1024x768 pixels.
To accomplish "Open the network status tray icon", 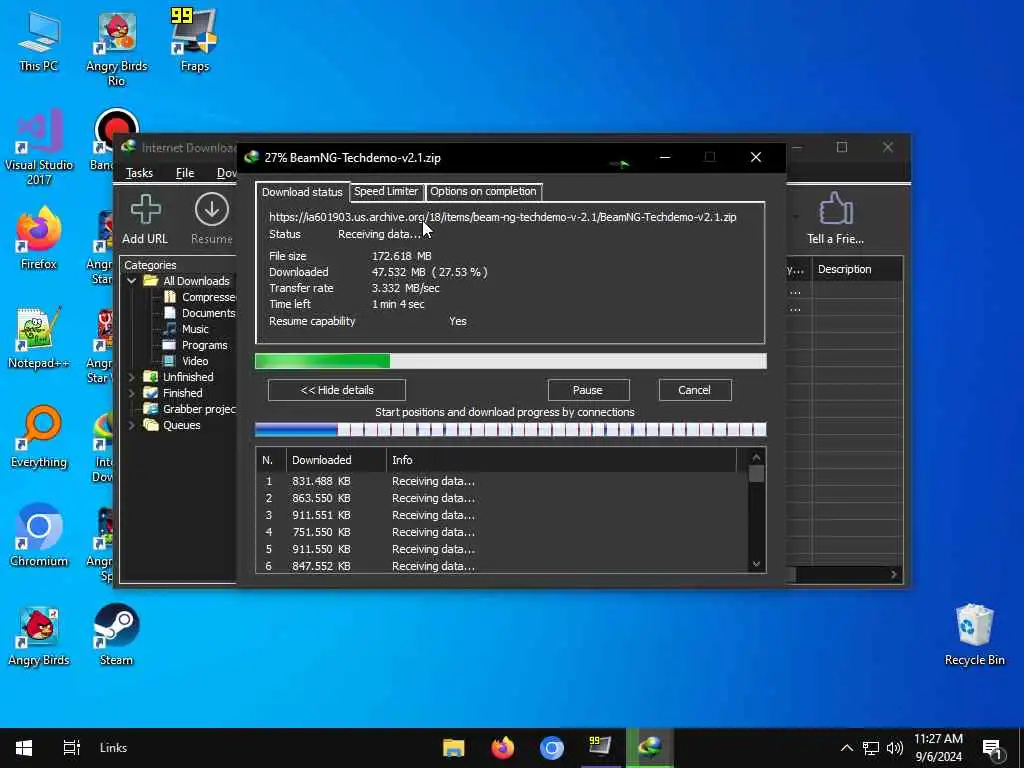I will click(x=871, y=748).
